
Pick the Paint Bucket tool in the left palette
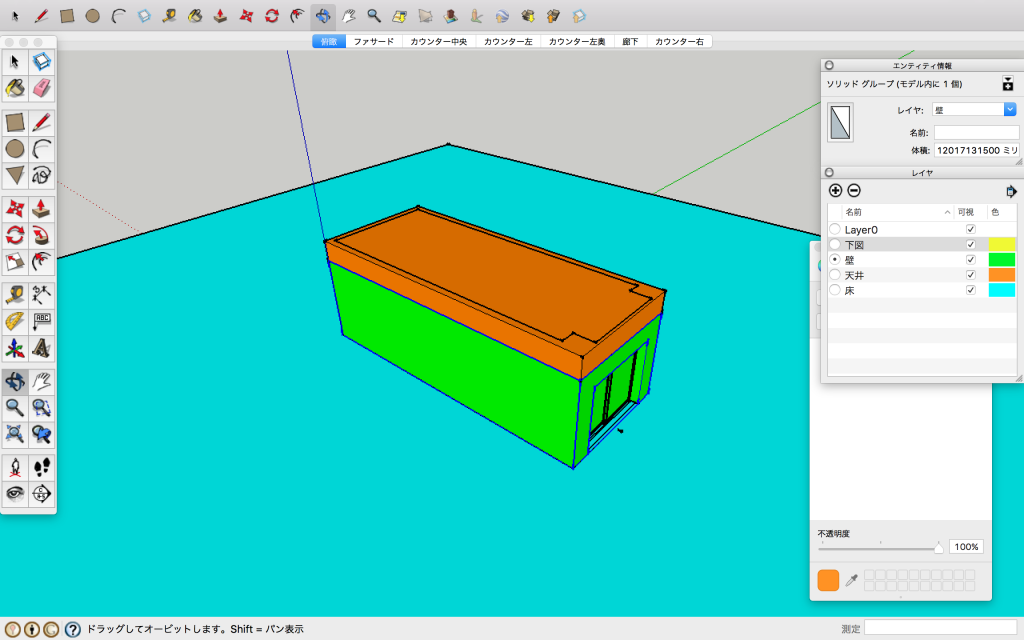[x=15, y=88]
